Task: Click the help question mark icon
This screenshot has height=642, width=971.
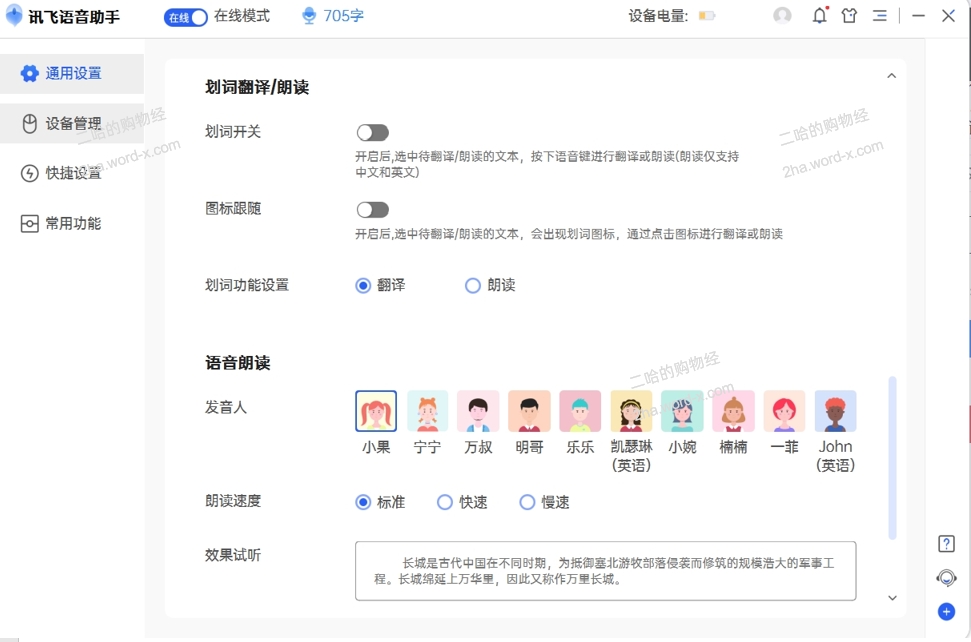Action: pyautogui.click(x=946, y=544)
